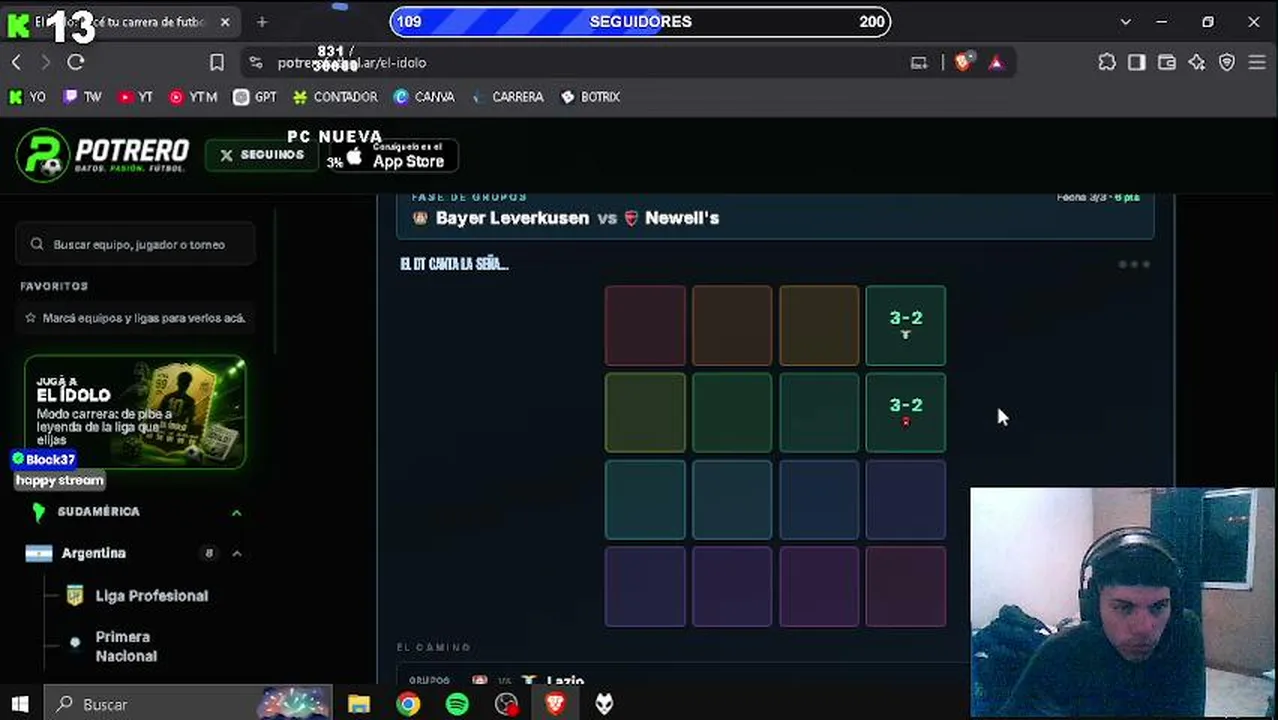The height and width of the screenshot is (720, 1278).
Task: Open Leo AI assistant icon
Action: click(x=1197, y=62)
